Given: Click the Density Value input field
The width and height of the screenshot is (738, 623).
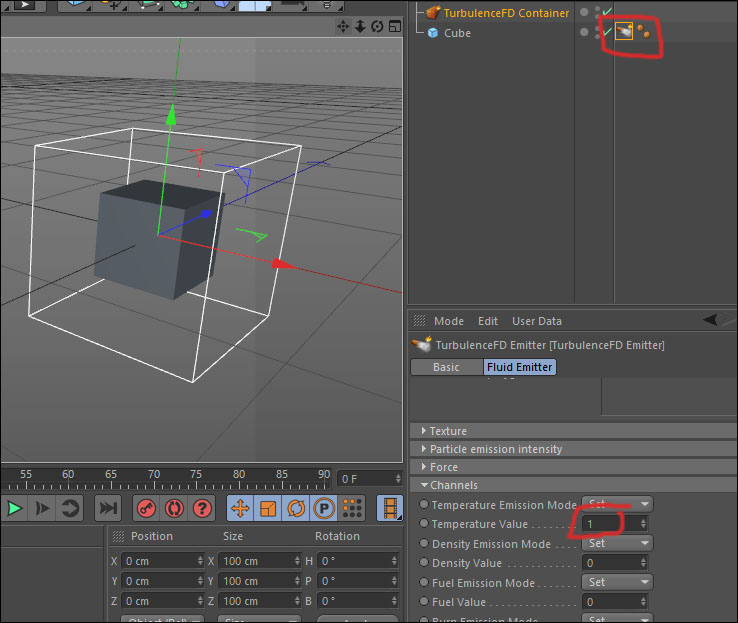Looking at the screenshot, I should click(611, 563).
